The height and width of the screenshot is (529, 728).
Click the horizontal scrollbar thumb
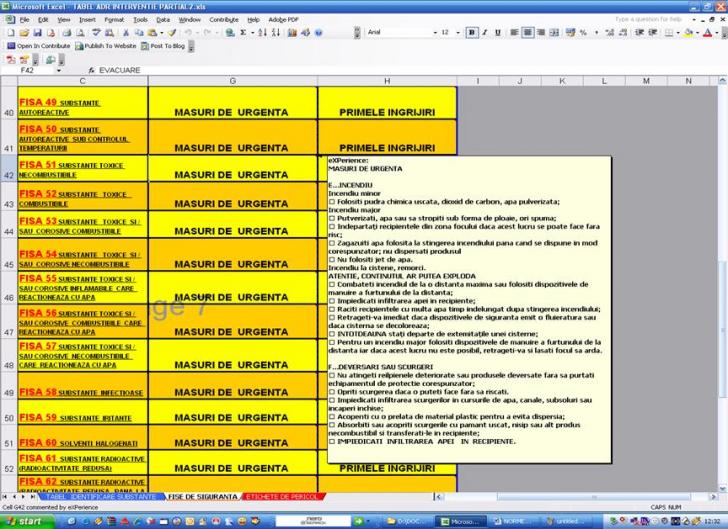click(x=594, y=497)
